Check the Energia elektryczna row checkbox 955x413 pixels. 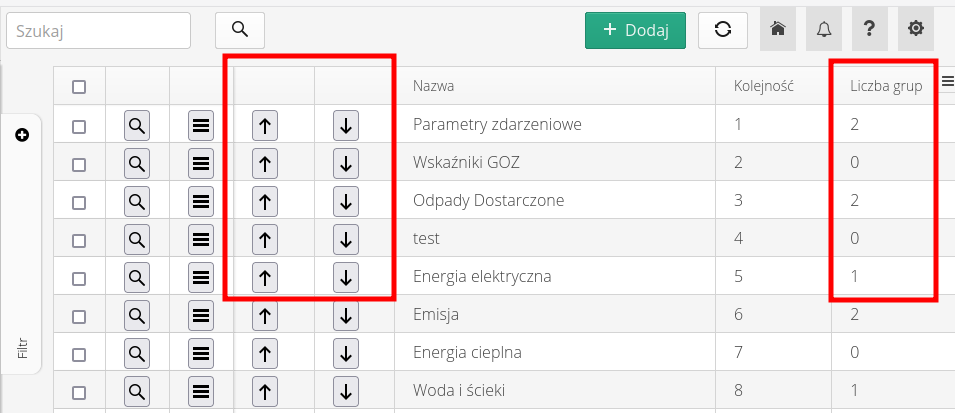(79, 277)
